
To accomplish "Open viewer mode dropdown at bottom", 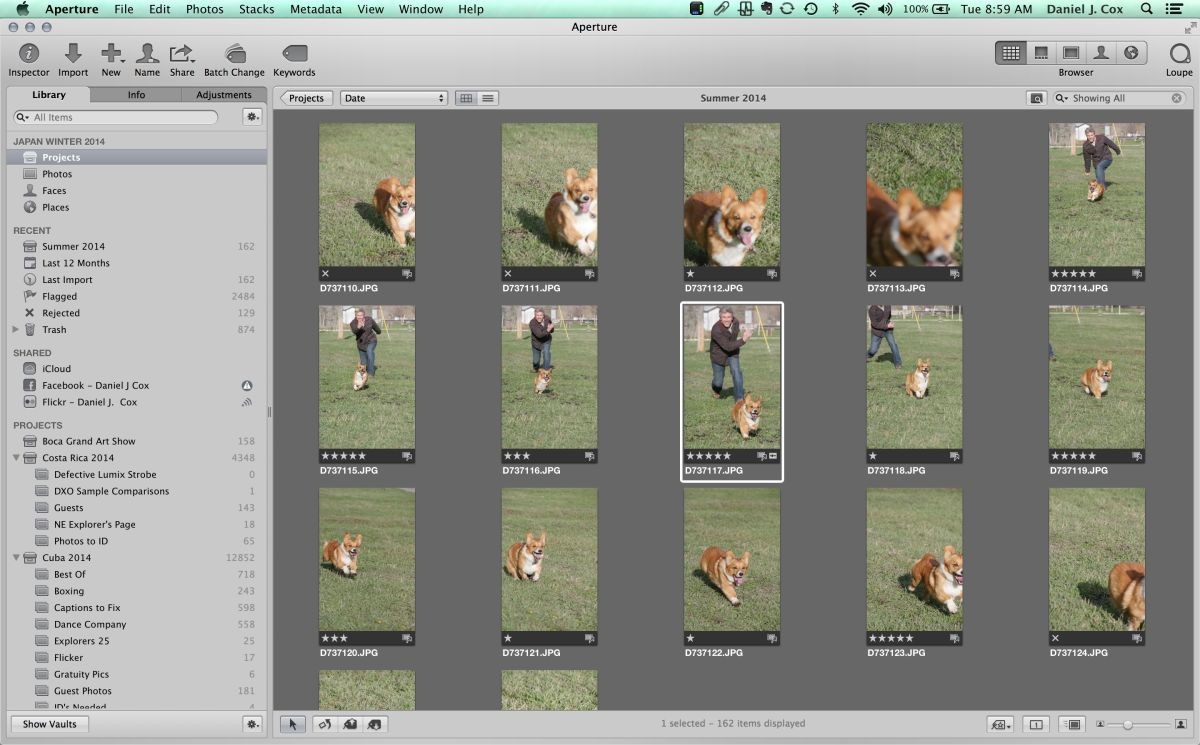I will 1000,724.
